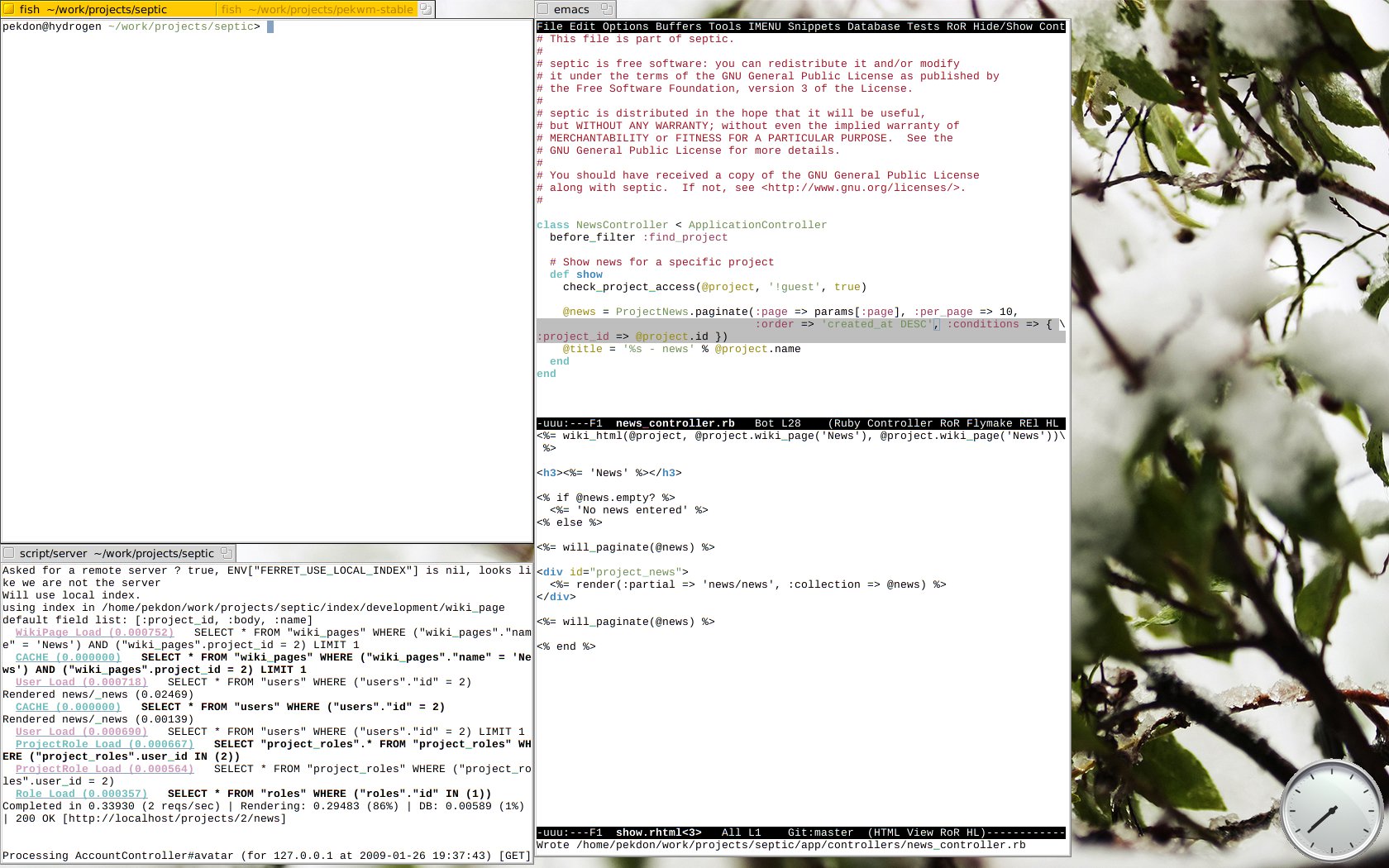Click the "All L1" position indicator
This screenshot has height=868, width=1389.
click(x=742, y=832)
